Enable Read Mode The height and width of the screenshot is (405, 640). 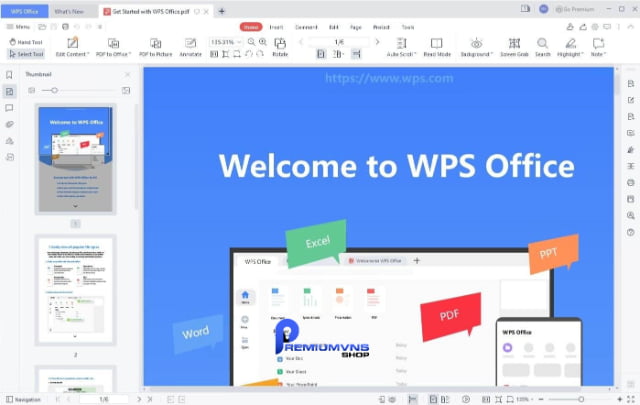[x=436, y=45]
